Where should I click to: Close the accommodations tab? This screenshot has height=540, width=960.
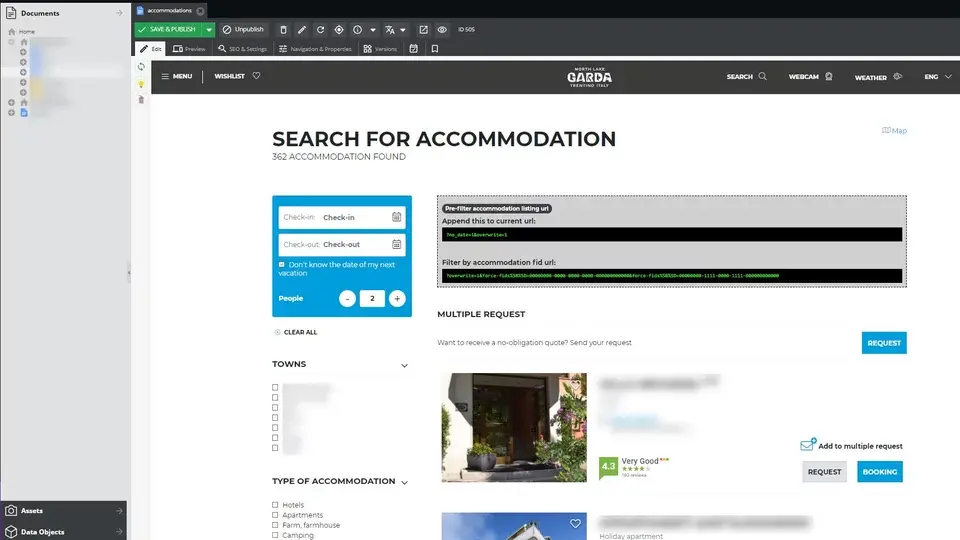tap(200, 11)
